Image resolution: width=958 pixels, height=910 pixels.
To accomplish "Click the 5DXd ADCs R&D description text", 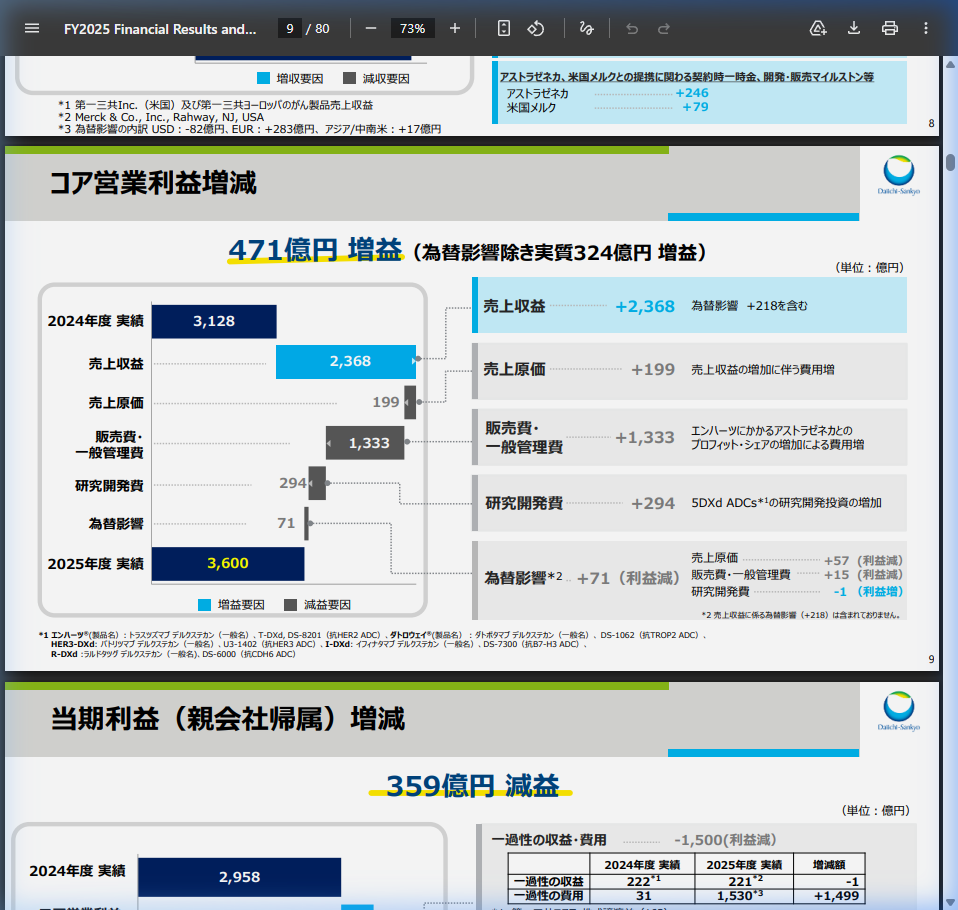I will (786, 503).
